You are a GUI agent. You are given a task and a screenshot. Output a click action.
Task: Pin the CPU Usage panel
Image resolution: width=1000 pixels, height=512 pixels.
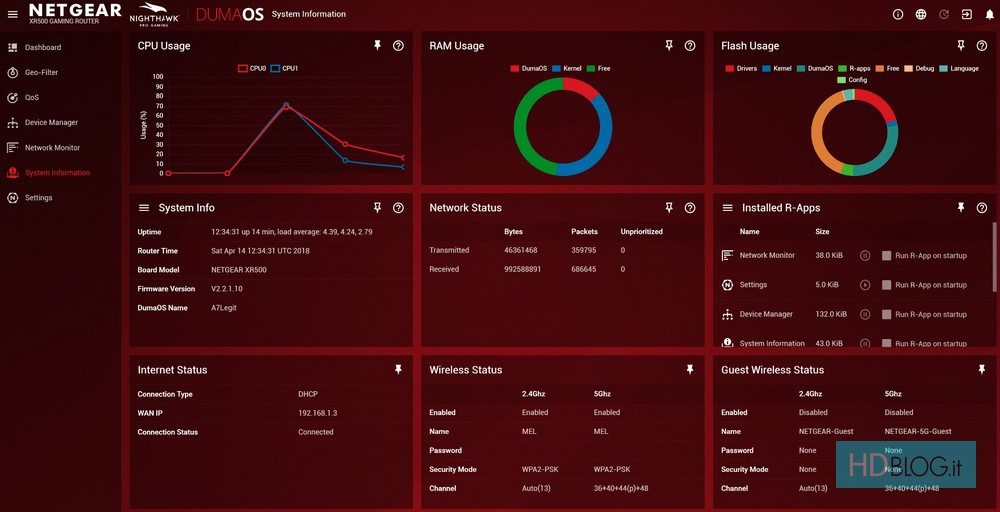pyautogui.click(x=377, y=45)
